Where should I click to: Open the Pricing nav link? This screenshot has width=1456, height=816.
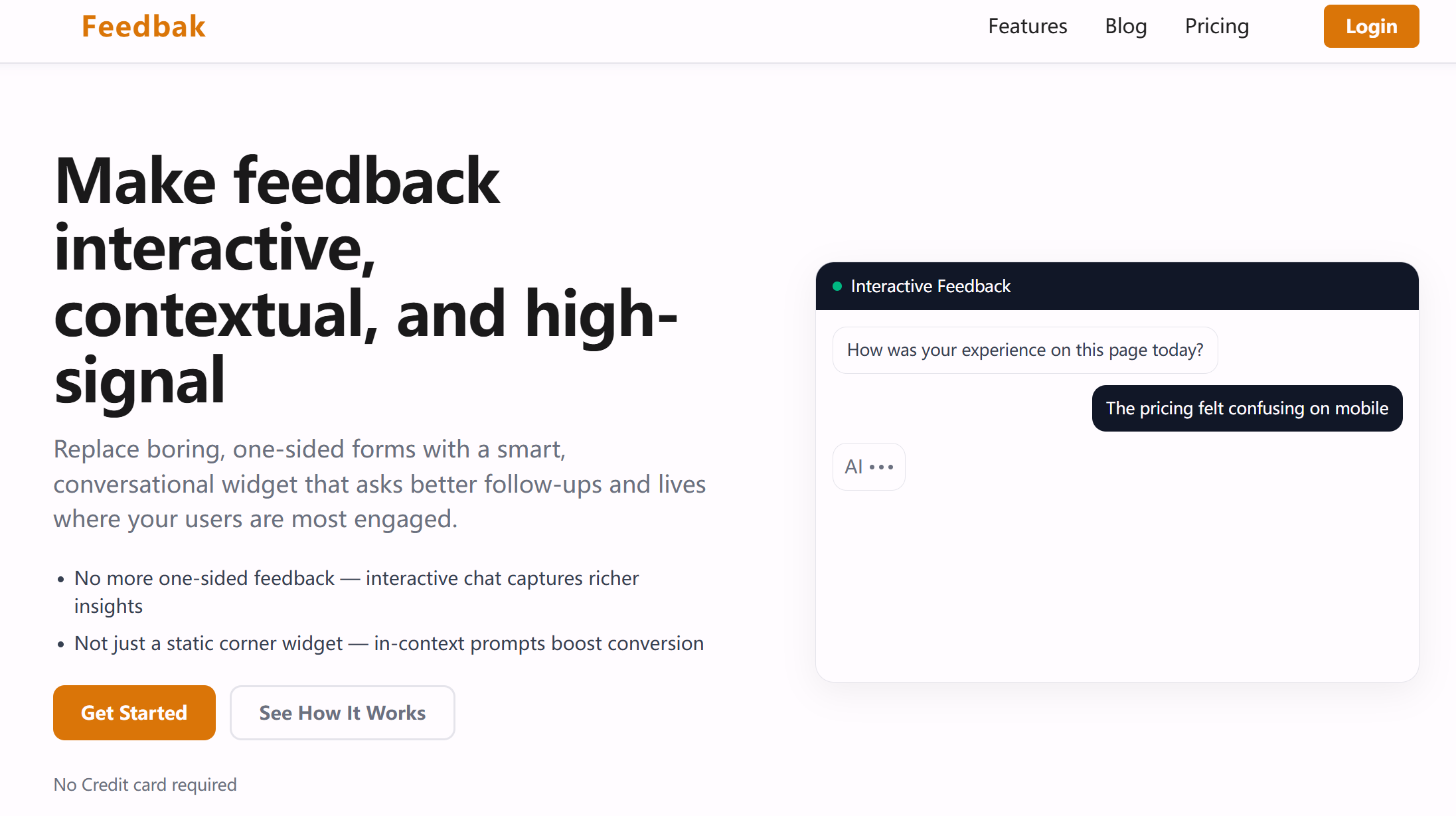[1216, 26]
